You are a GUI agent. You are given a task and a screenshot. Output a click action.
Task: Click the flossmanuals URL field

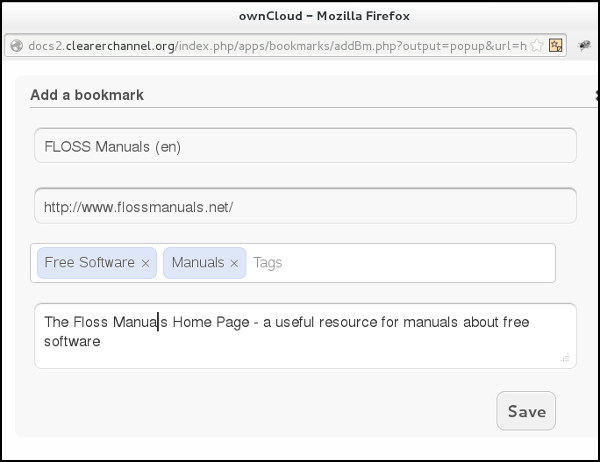pos(305,207)
